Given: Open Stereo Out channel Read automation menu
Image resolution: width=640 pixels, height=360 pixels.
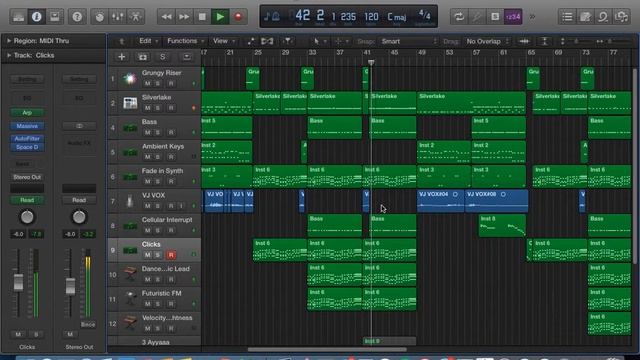Looking at the screenshot, I should [x=79, y=200].
